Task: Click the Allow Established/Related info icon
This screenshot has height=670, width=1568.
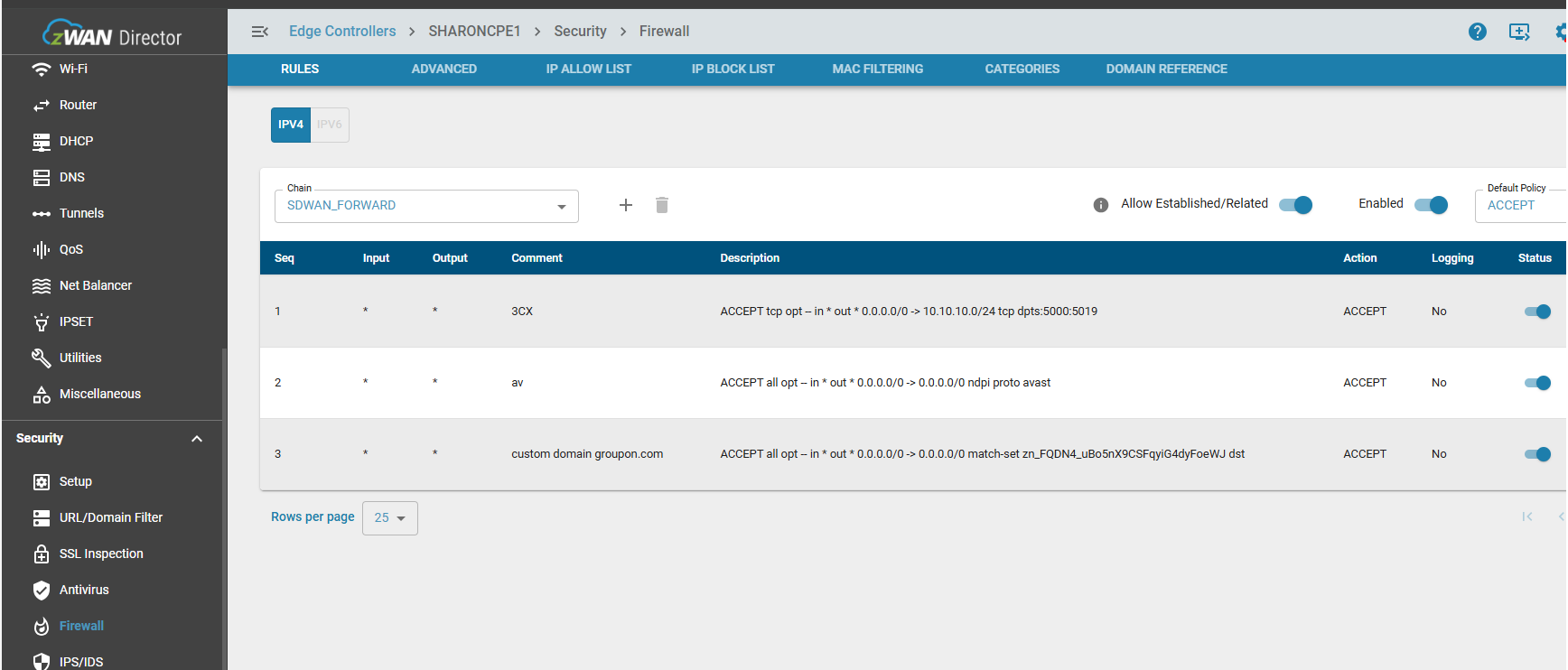Action: (x=1100, y=205)
